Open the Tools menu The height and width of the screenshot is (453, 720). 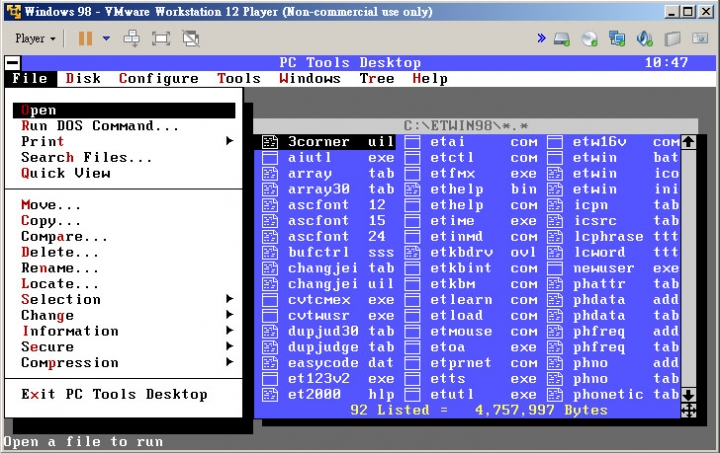click(x=239, y=78)
